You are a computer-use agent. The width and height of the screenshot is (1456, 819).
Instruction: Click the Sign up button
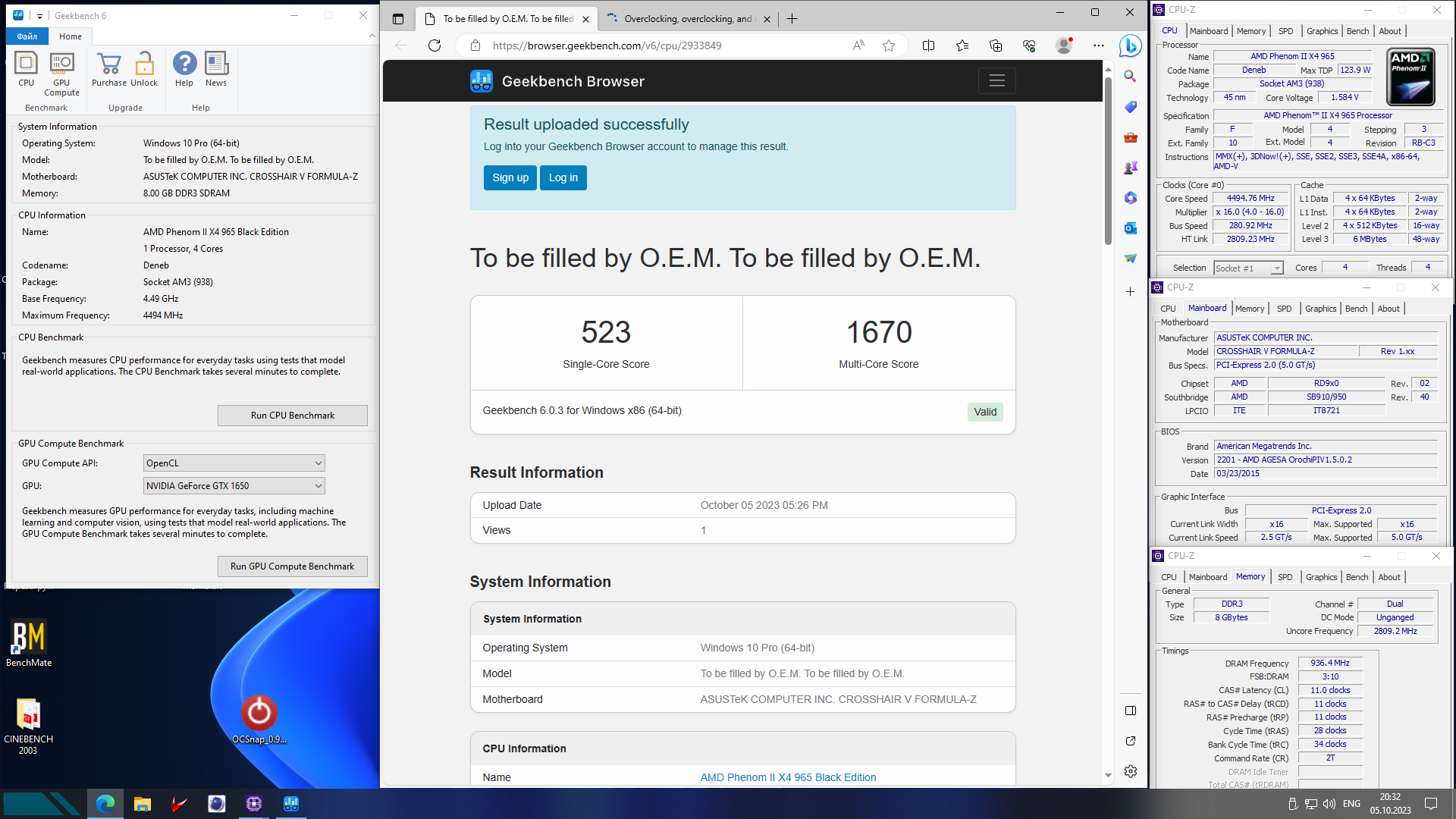coord(510,177)
